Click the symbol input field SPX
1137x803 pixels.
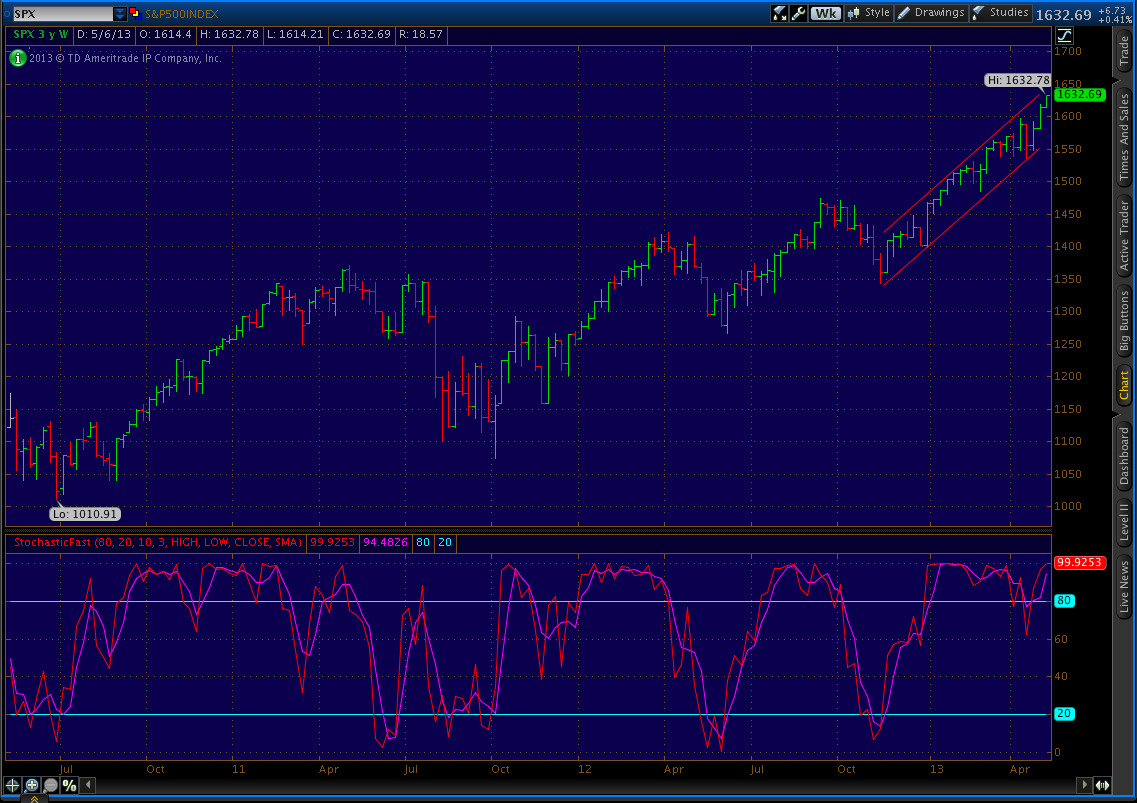62,14
